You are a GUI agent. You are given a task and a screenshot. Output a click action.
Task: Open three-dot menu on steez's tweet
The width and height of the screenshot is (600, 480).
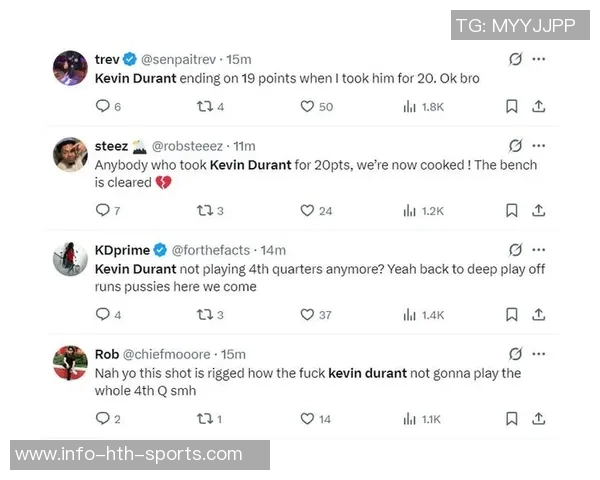tap(539, 146)
